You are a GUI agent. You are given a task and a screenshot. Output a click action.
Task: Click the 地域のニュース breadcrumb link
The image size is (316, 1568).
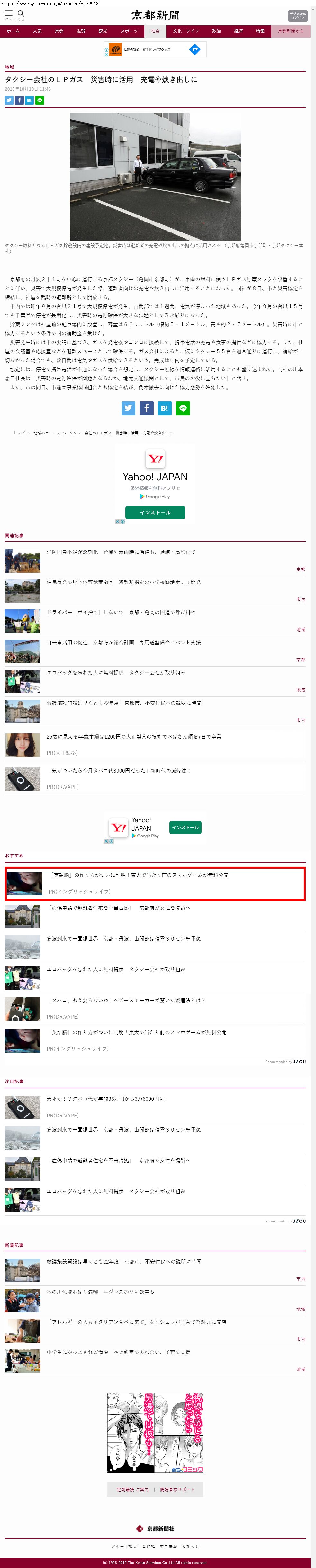47,433
